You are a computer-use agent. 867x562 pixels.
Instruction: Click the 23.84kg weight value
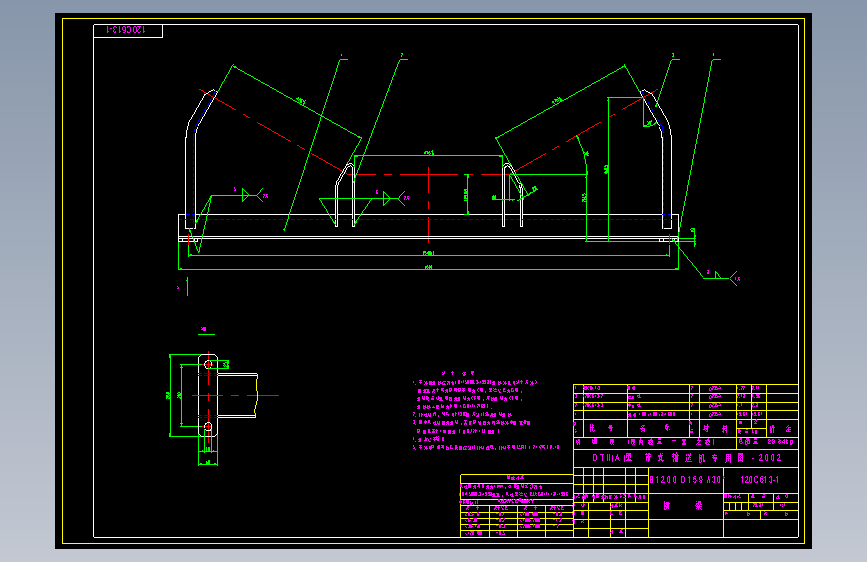(780, 442)
